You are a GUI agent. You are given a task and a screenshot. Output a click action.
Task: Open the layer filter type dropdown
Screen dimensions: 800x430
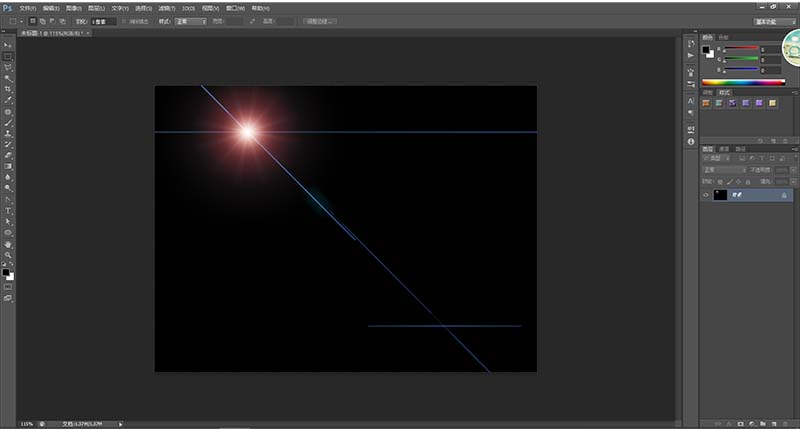(x=715, y=159)
